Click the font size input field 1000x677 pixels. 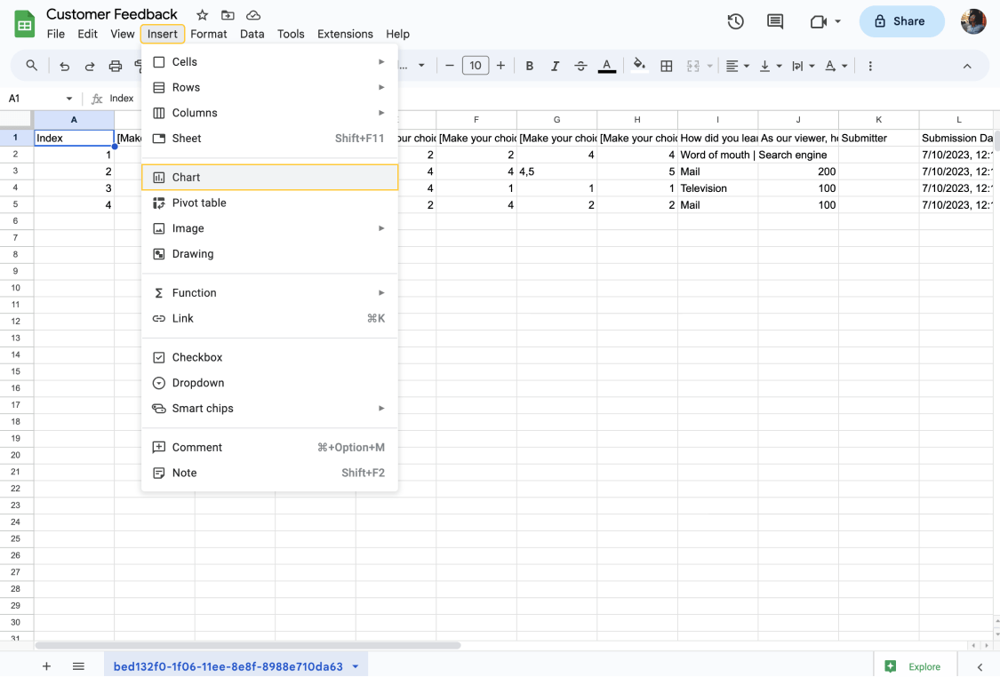[475, 66]
